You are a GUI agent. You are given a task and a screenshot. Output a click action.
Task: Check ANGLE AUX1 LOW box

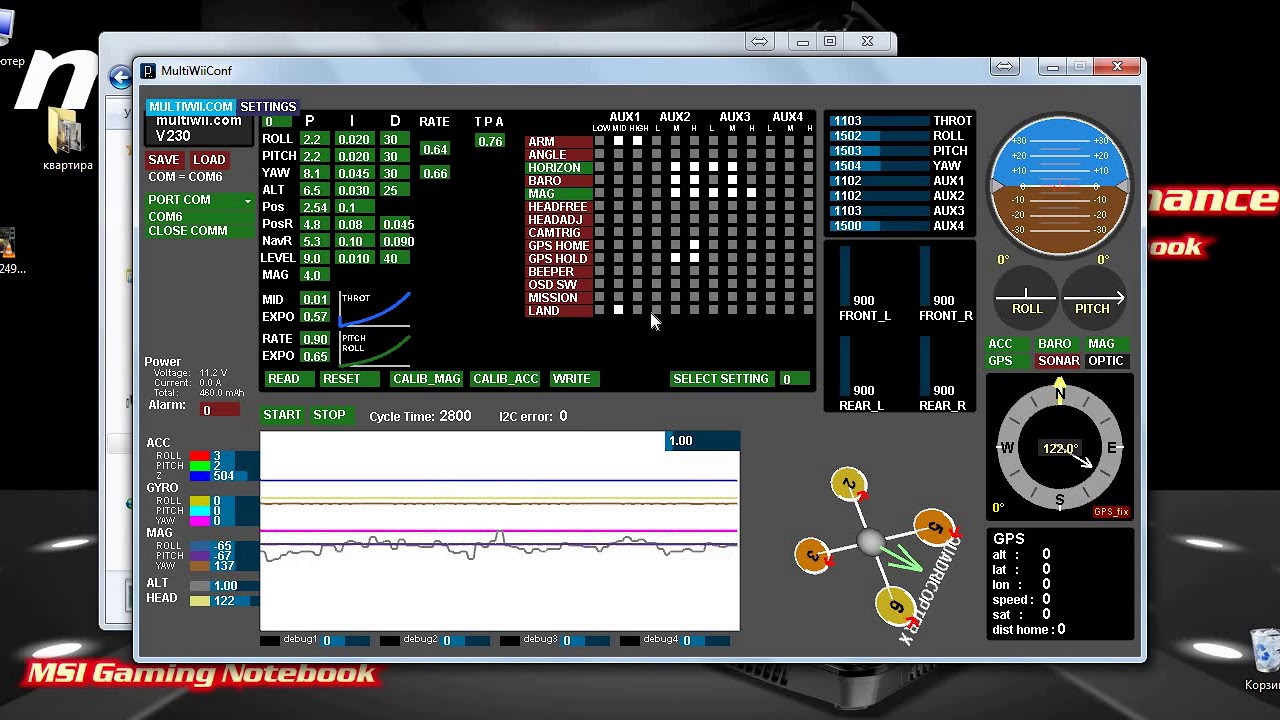click(599, 154)
